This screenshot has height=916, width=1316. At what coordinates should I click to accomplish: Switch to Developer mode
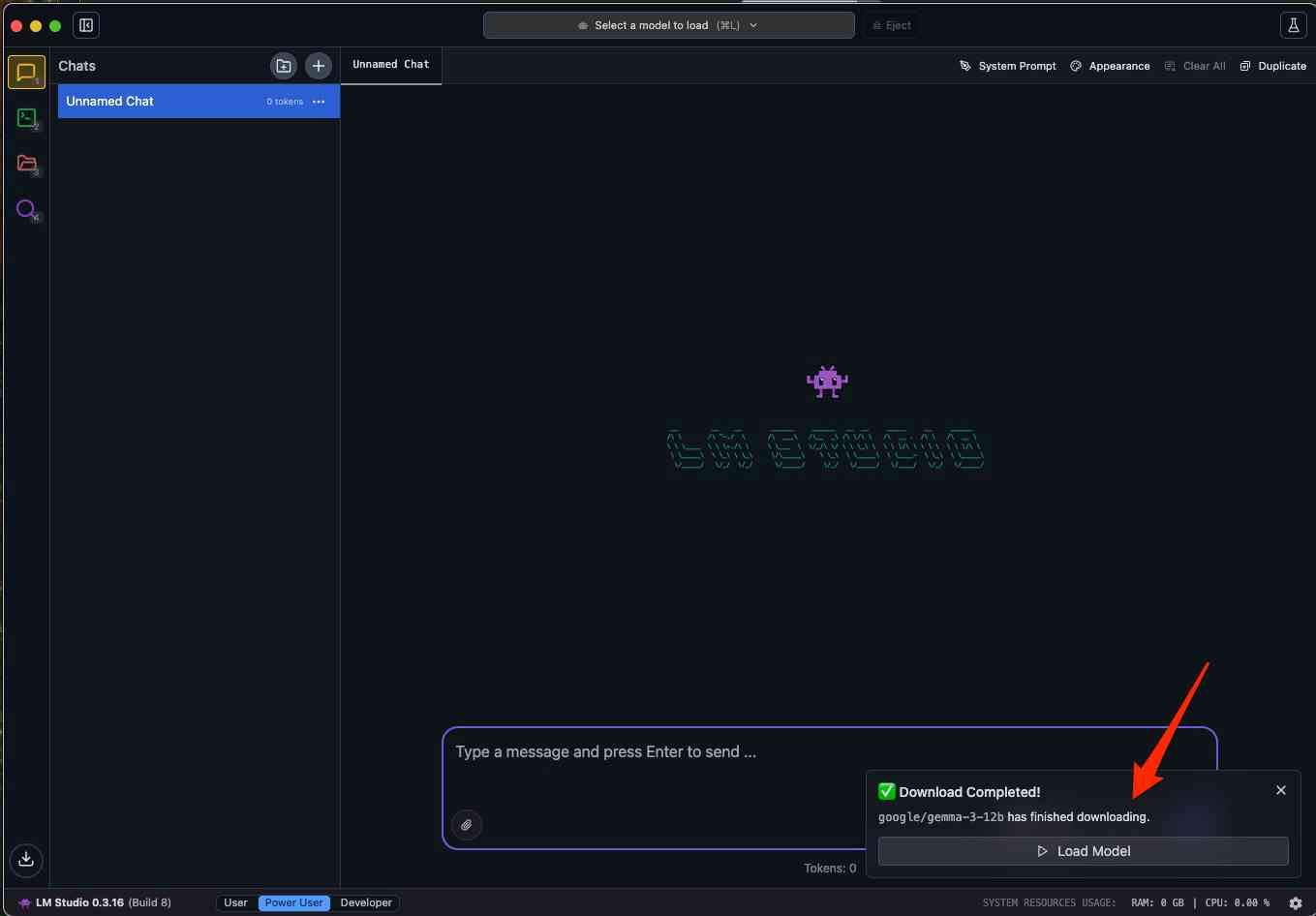pos(366,902)
